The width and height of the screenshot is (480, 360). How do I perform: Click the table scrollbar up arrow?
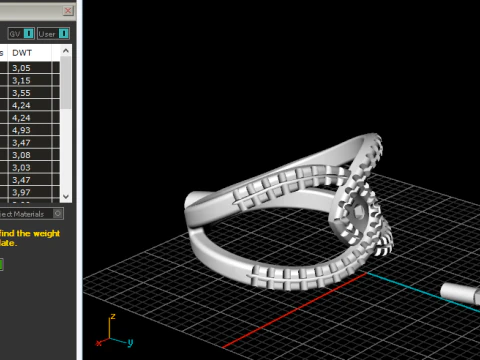tap(66, 51)
